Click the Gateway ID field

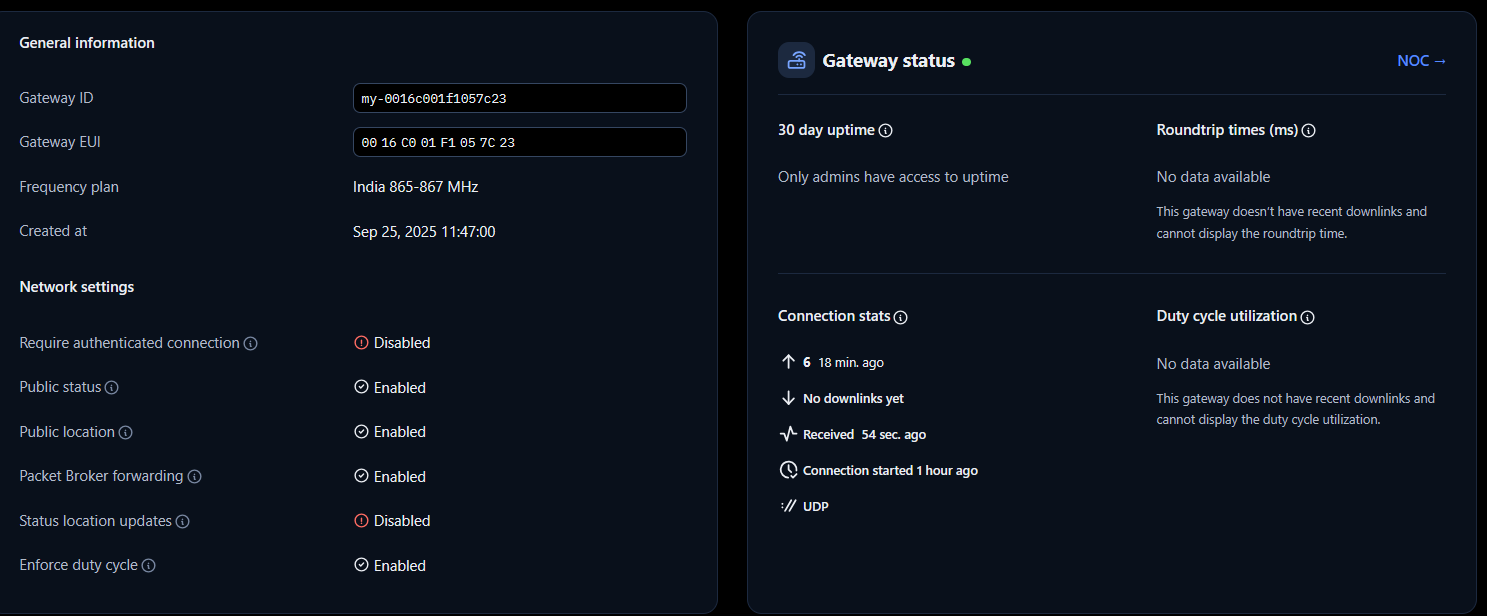tap(519, 98)
